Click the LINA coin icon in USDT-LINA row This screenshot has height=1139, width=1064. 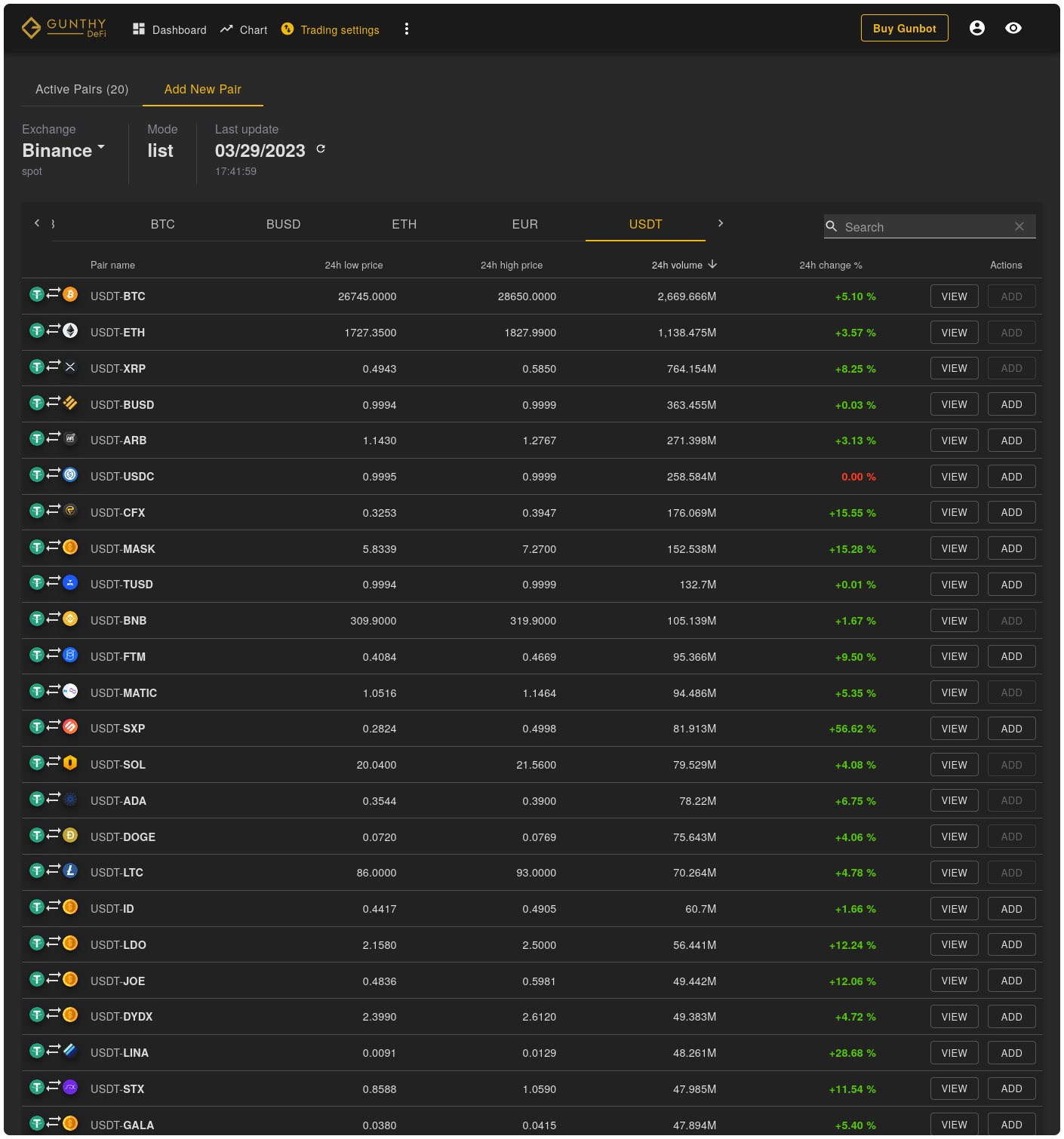pos(70,1051)
